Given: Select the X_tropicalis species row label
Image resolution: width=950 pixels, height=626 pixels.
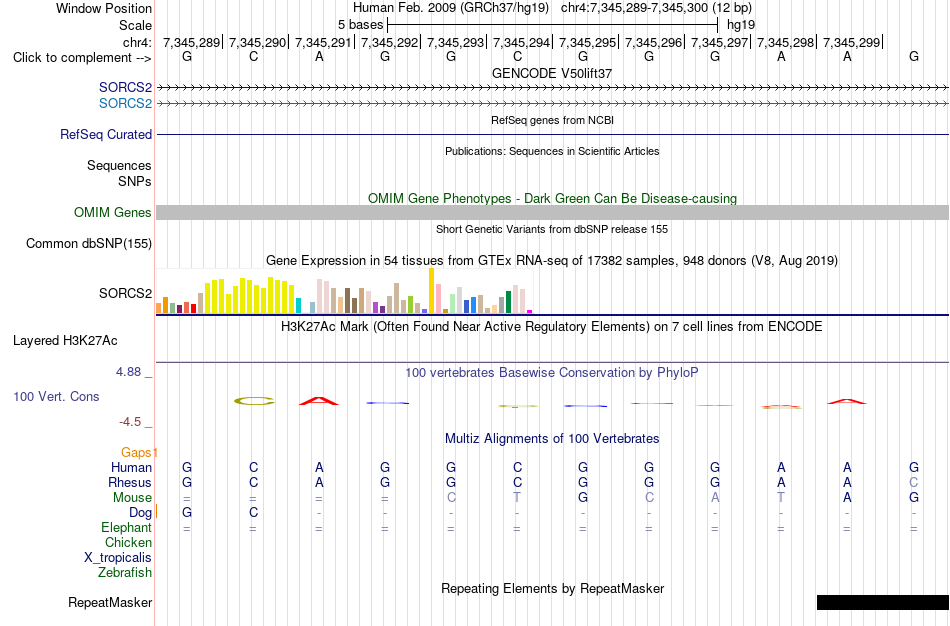Looking at the screenshot, I should [x=118, y=558].
